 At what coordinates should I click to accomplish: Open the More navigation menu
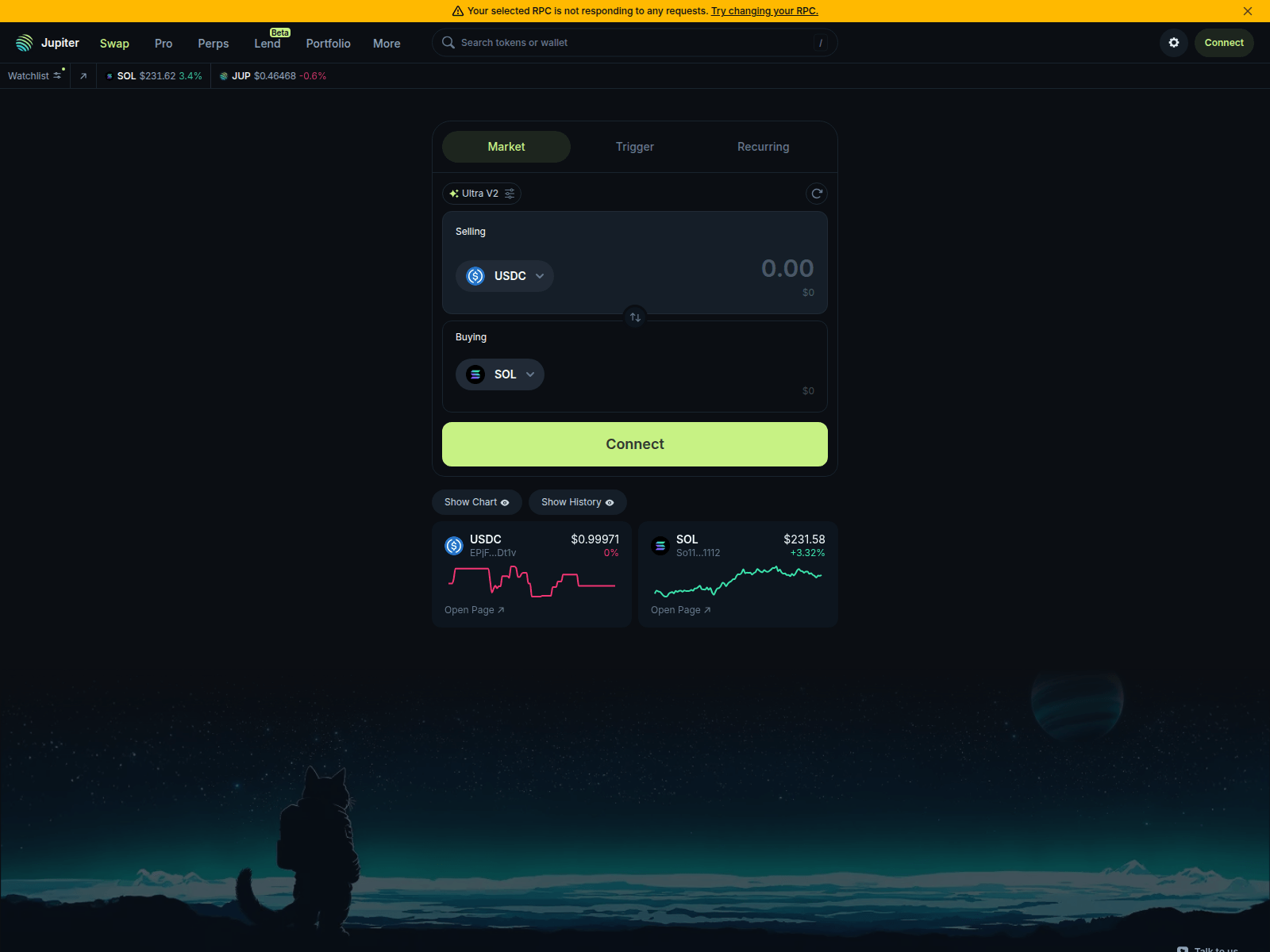pyautogui.click(x=387, y=44)
